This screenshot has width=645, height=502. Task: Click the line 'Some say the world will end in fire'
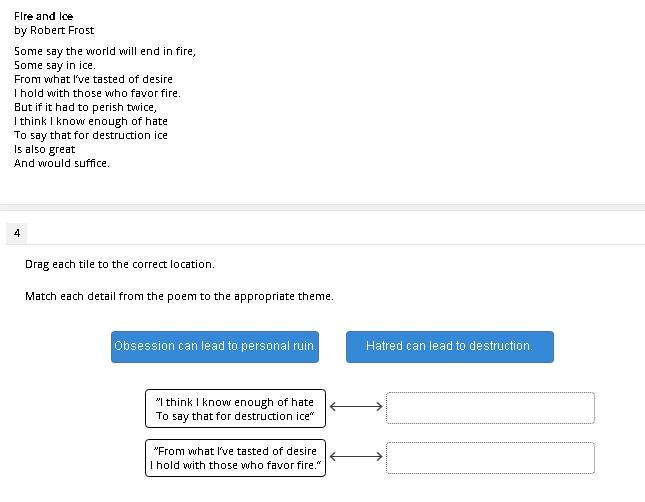105,51
